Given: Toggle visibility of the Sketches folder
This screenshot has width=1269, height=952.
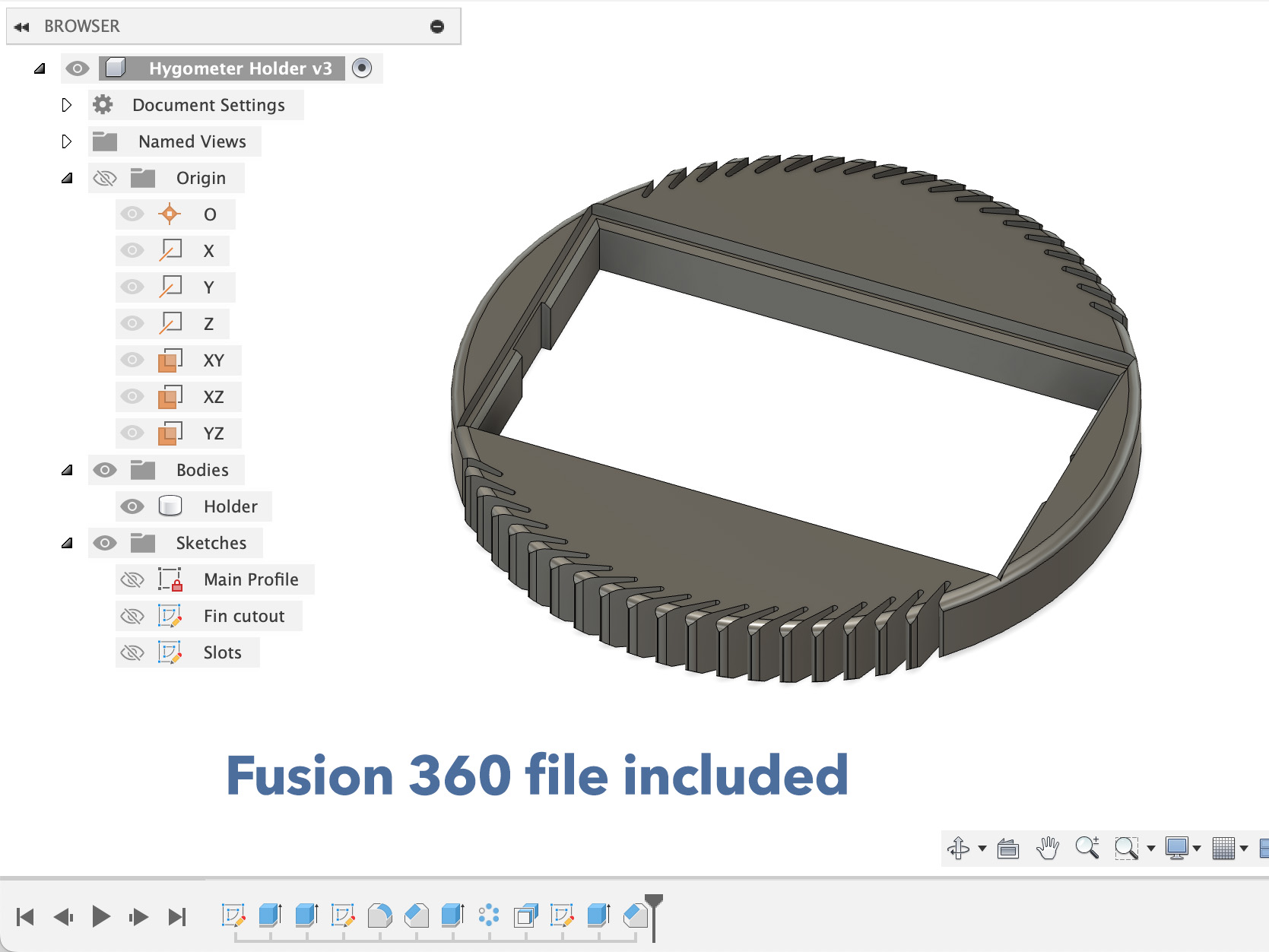Looking at the screenshot, I should coord(104,543).
